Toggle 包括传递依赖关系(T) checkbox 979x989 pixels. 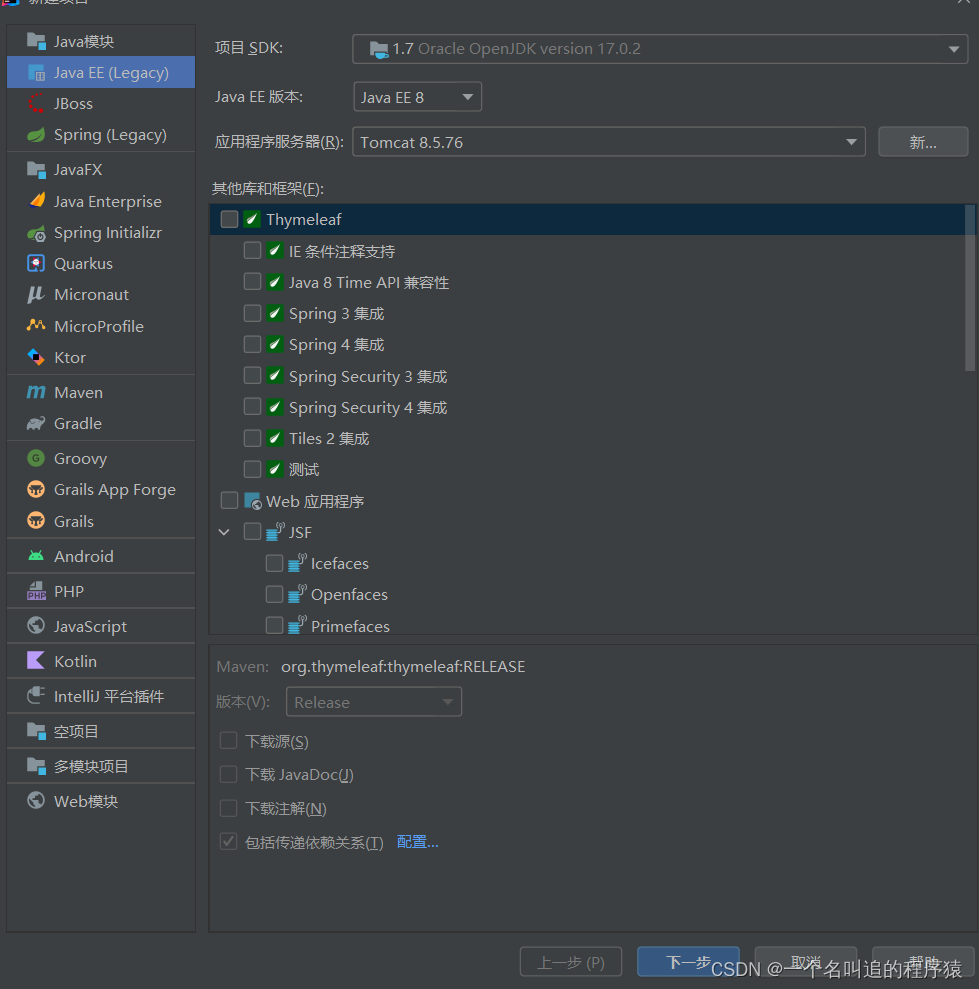point(228,841)
